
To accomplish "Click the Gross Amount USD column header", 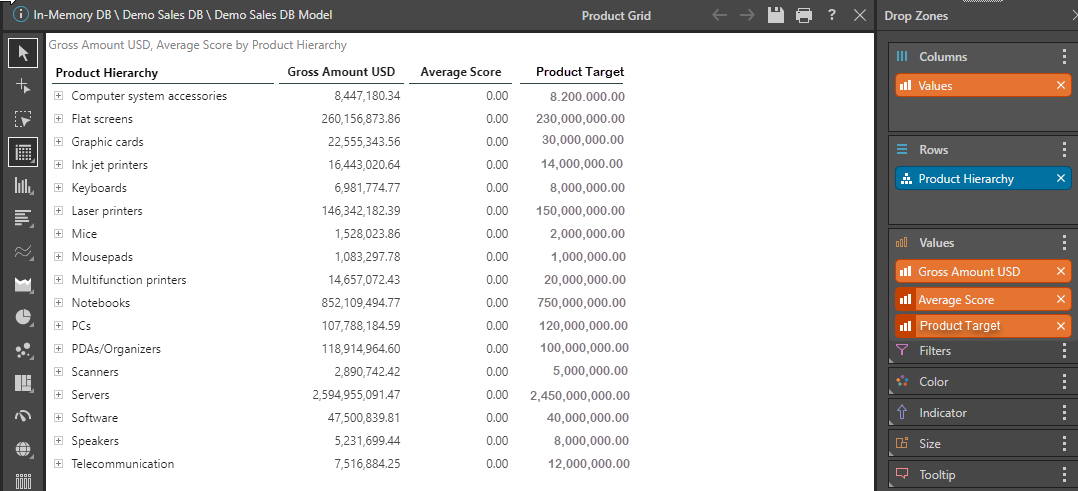I will (x=341, y=72).
